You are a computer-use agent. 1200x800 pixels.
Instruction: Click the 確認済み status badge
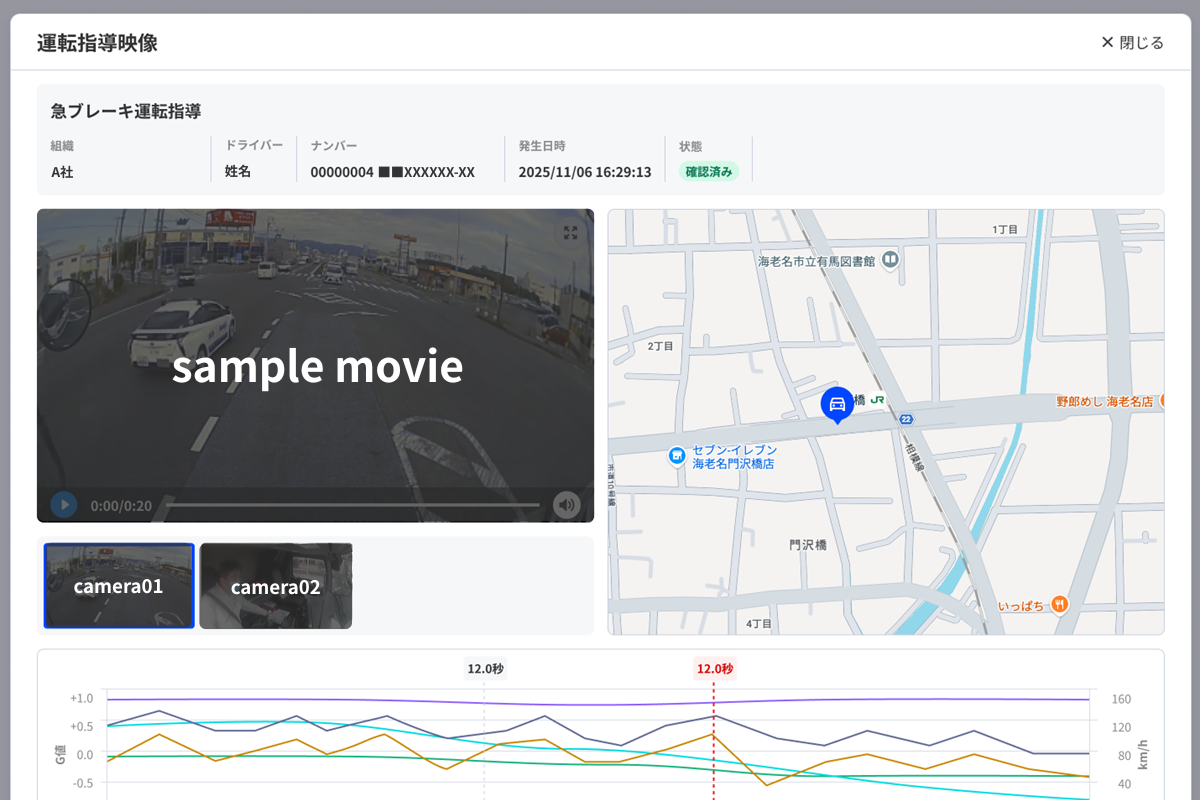pyautogui.click(x=709, y=171)
